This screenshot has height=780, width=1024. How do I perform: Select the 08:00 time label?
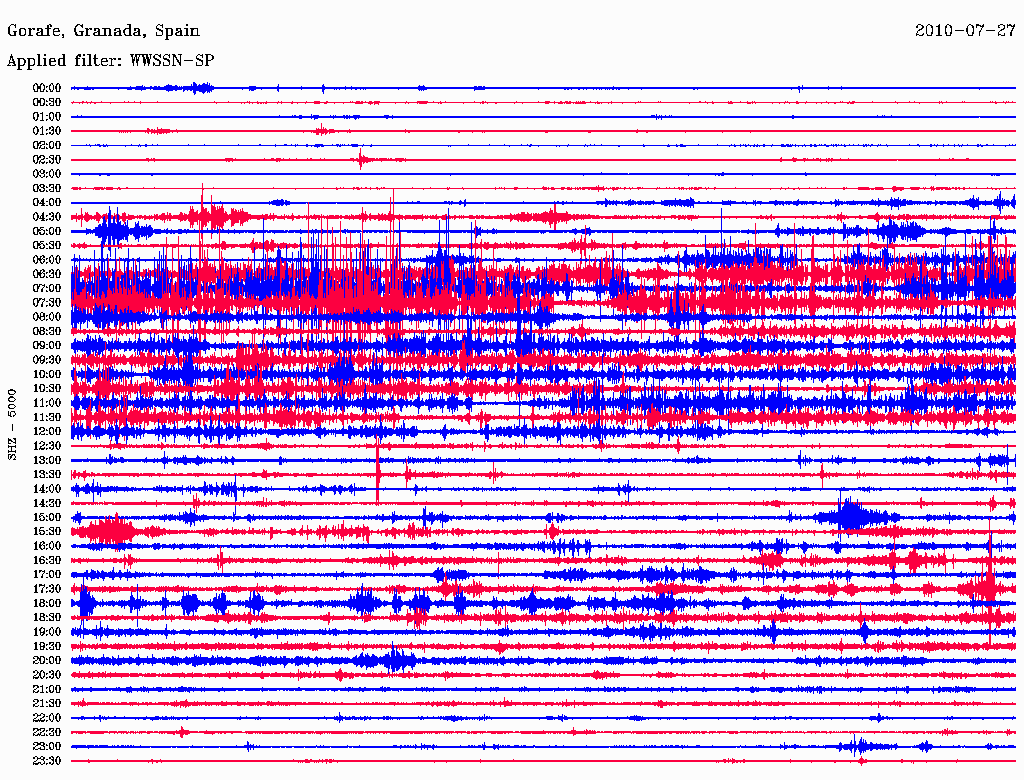point(46,317)
